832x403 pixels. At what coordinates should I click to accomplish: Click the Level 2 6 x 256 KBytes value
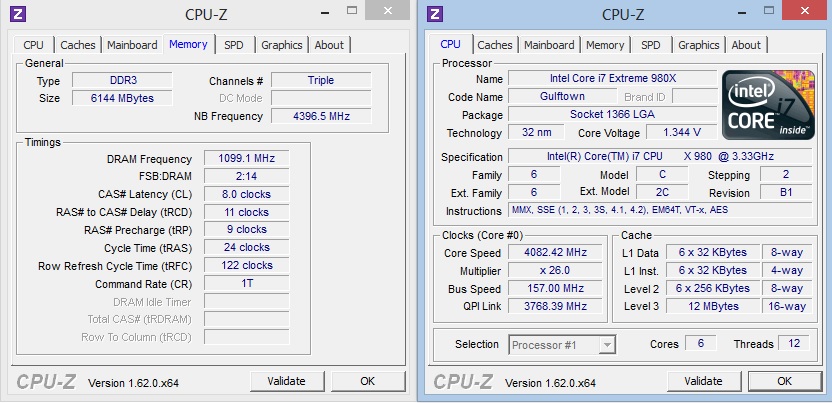(712, 288)
